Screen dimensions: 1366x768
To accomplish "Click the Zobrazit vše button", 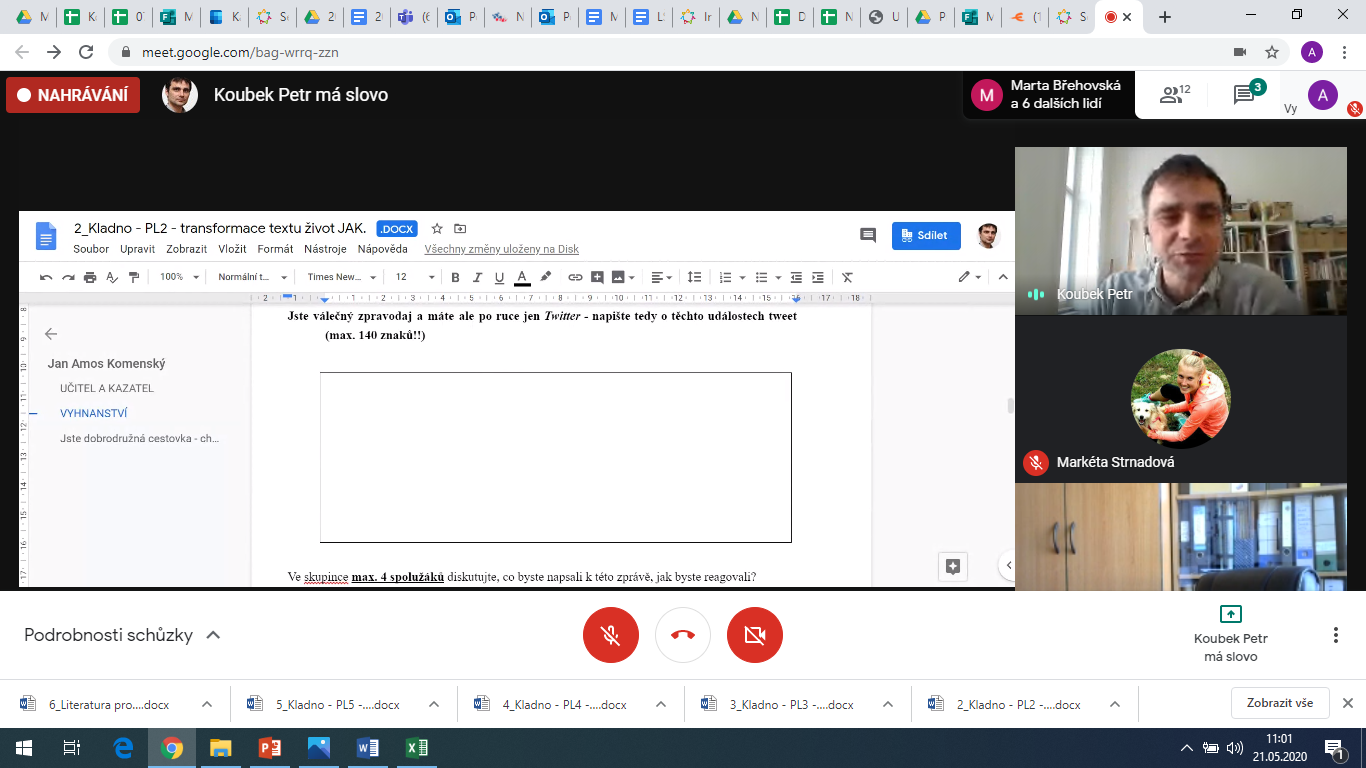I will [1279, 703].
